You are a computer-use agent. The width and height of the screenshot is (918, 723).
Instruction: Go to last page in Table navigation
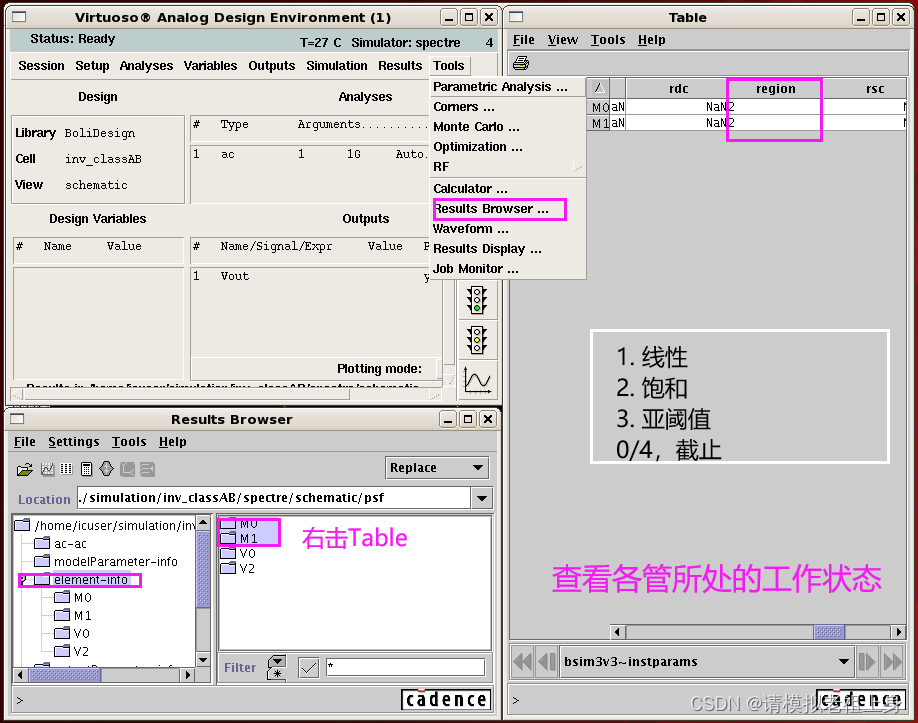[892, 662]
